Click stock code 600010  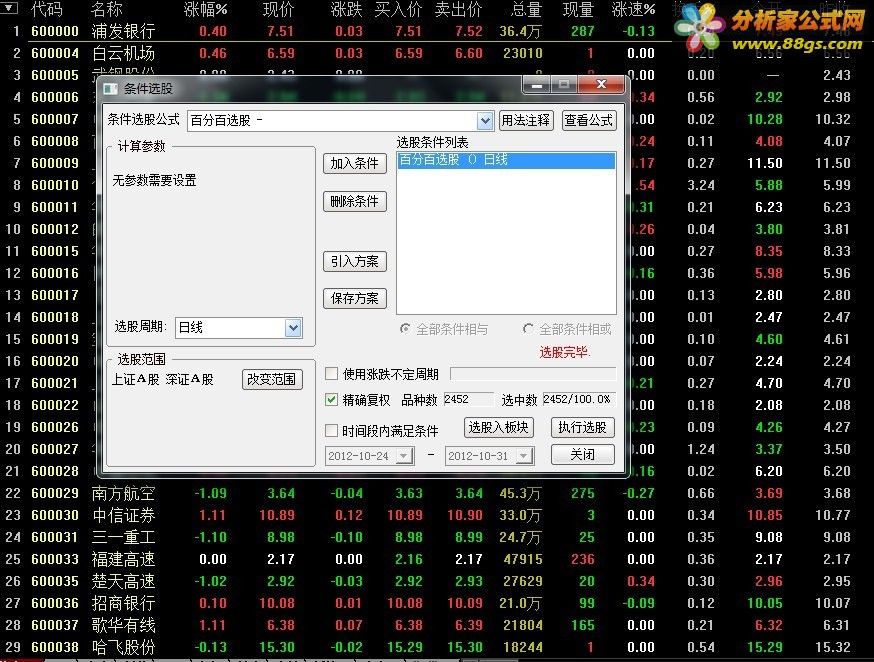[x=55, y=185]
